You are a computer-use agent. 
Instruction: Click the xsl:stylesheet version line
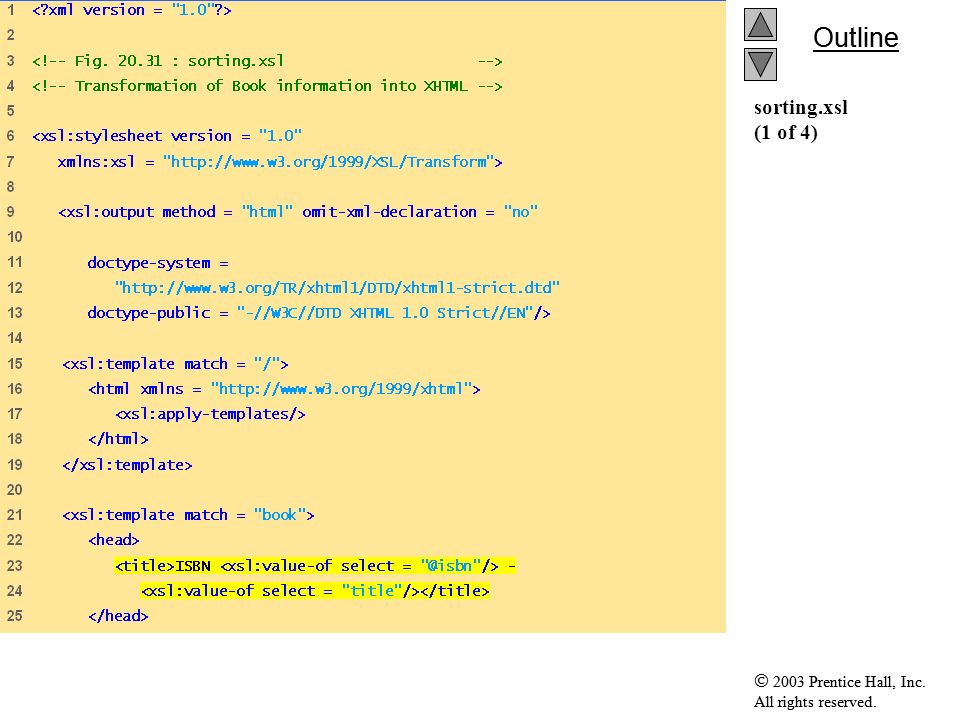(167, 136)
